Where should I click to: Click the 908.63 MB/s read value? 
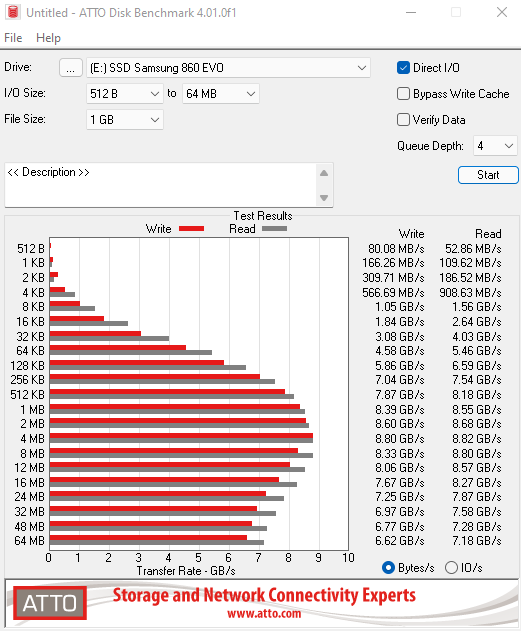(470, 292)
